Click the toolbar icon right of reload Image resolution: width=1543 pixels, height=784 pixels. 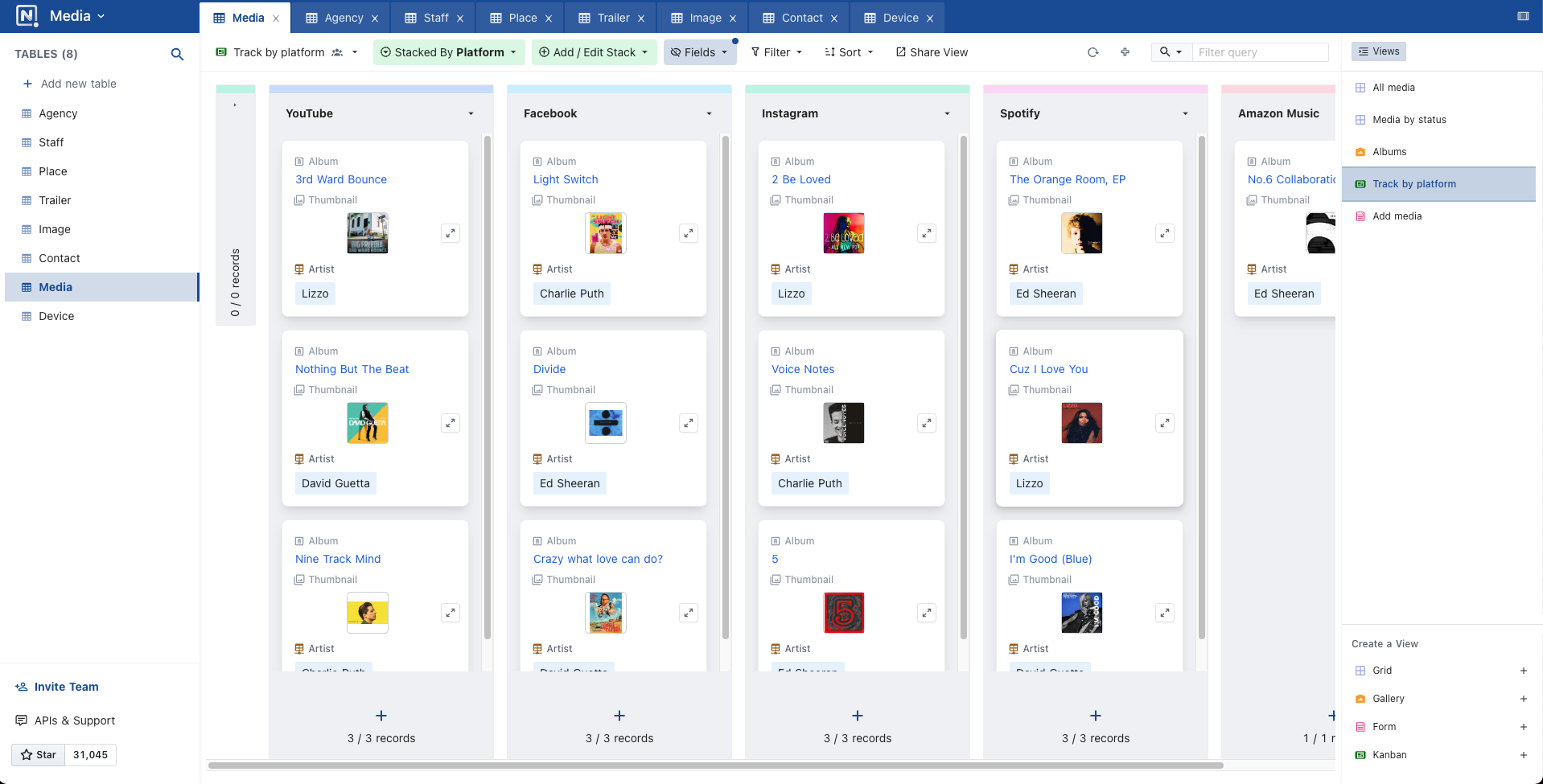(1125, 52)
